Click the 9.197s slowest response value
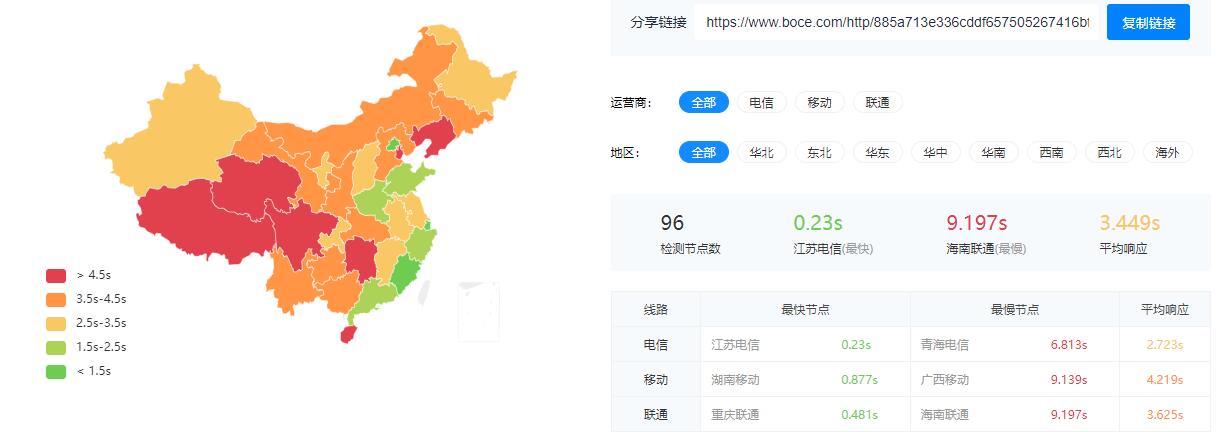1224x432 pixels. tap(976, 223)
